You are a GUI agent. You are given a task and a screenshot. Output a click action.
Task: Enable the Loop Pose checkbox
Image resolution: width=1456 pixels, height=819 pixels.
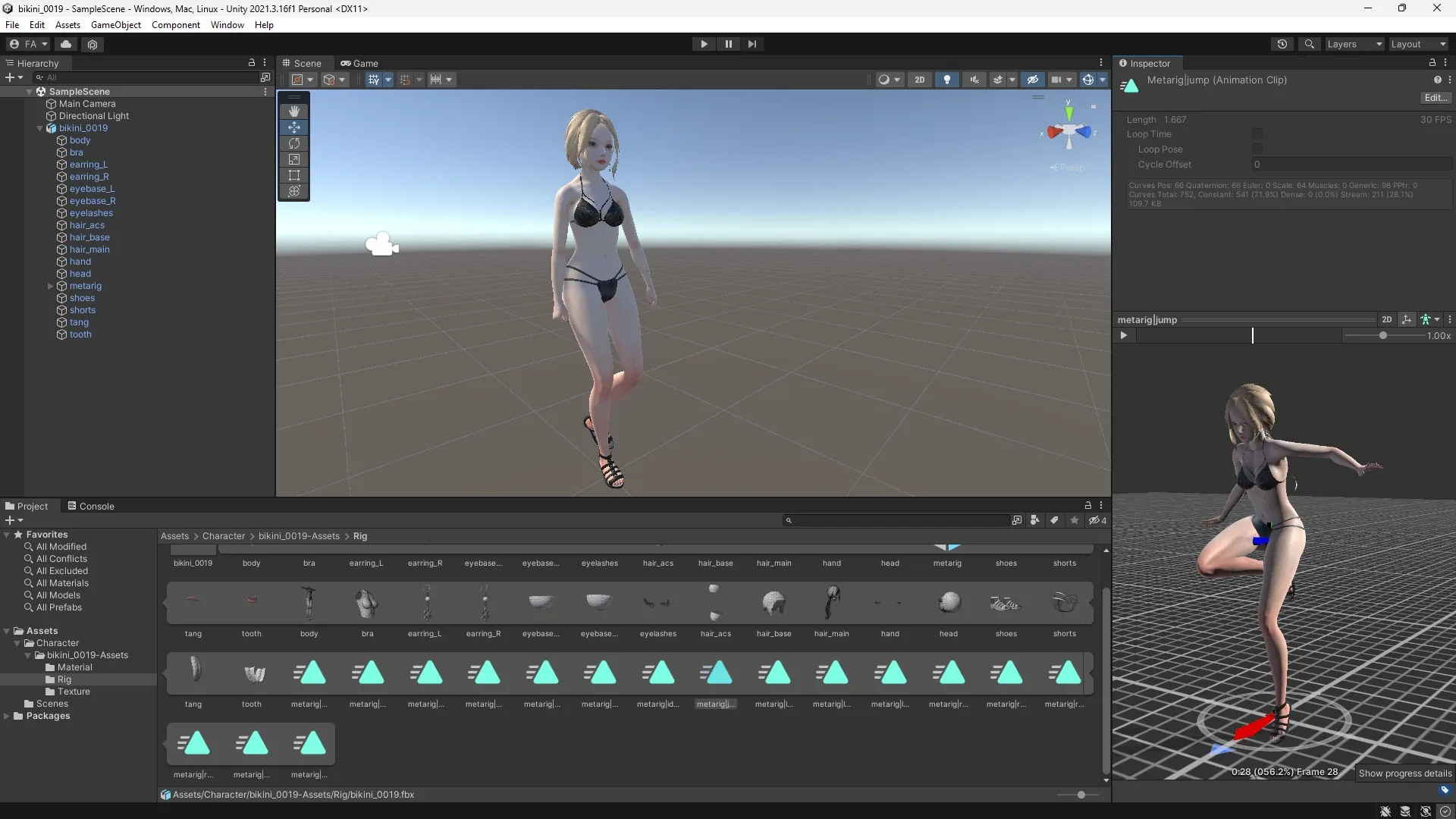click(x=1257, y=149)
